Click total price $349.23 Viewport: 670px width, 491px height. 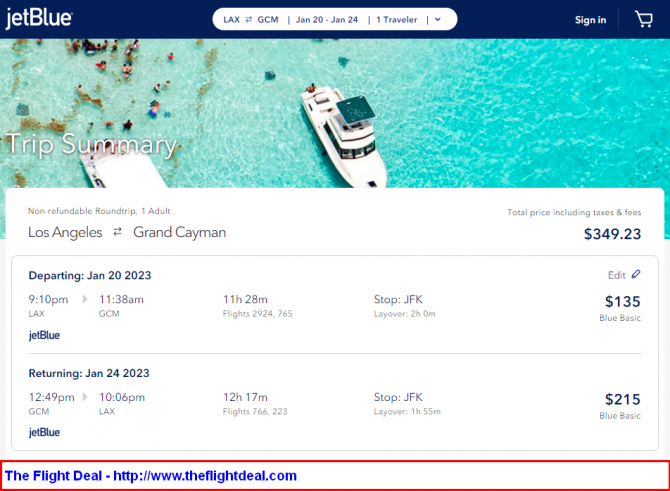(x=612, y=234)
